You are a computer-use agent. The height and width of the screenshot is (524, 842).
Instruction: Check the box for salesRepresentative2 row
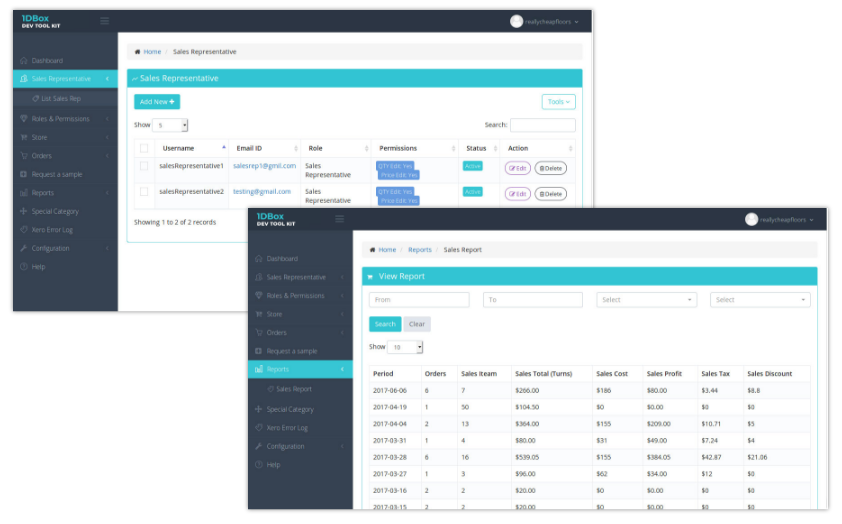144,191
